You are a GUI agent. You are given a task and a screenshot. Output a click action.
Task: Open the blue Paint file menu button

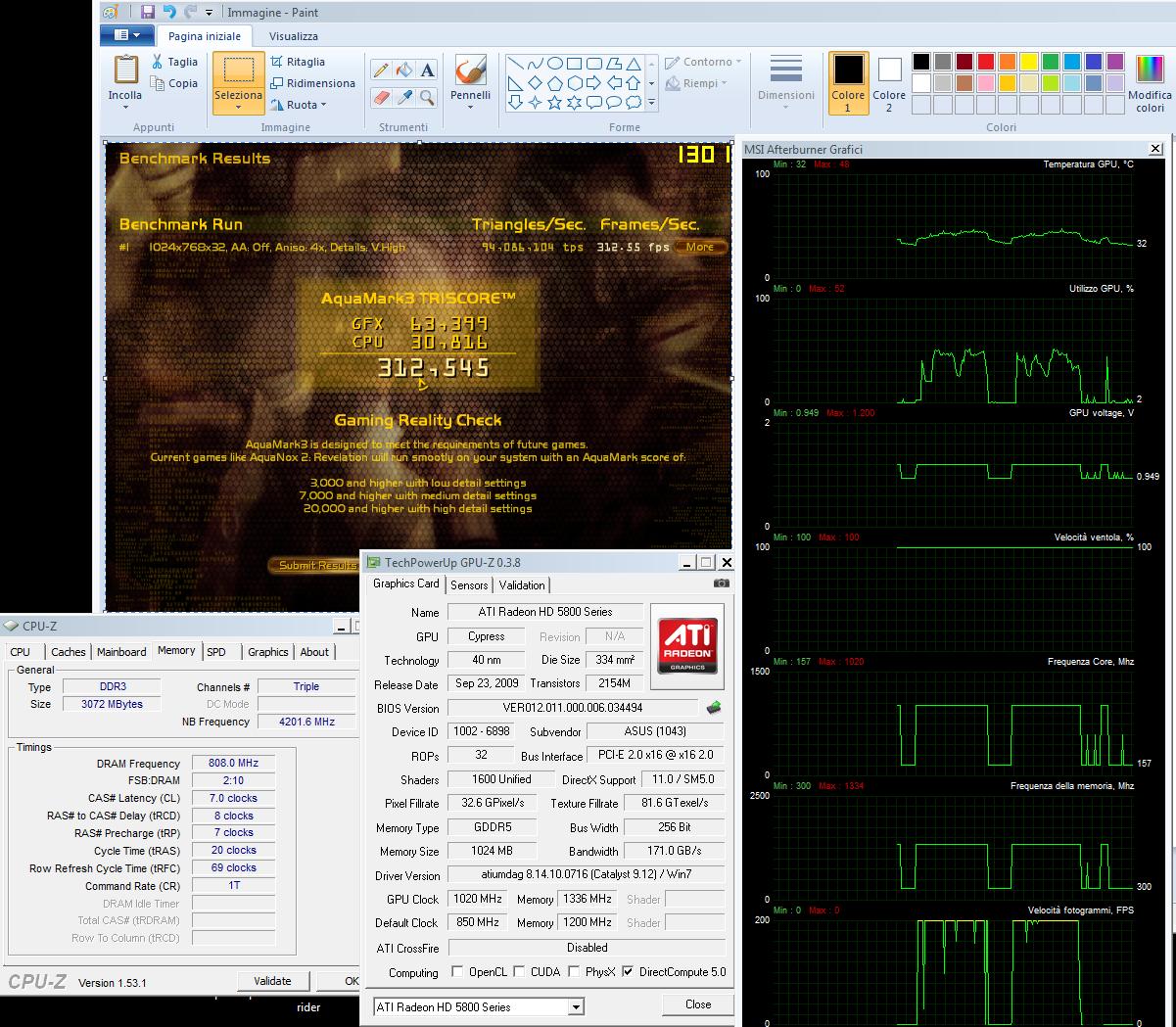point(127,35)
